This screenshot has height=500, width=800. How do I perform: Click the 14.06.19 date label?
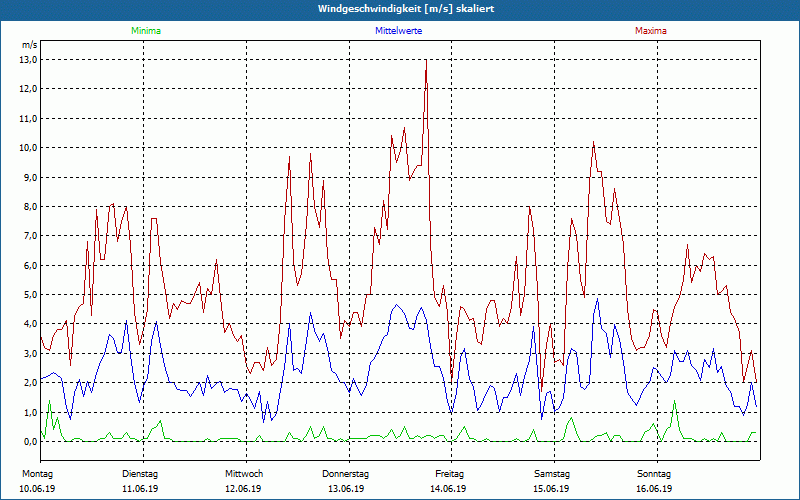point(448,489)
